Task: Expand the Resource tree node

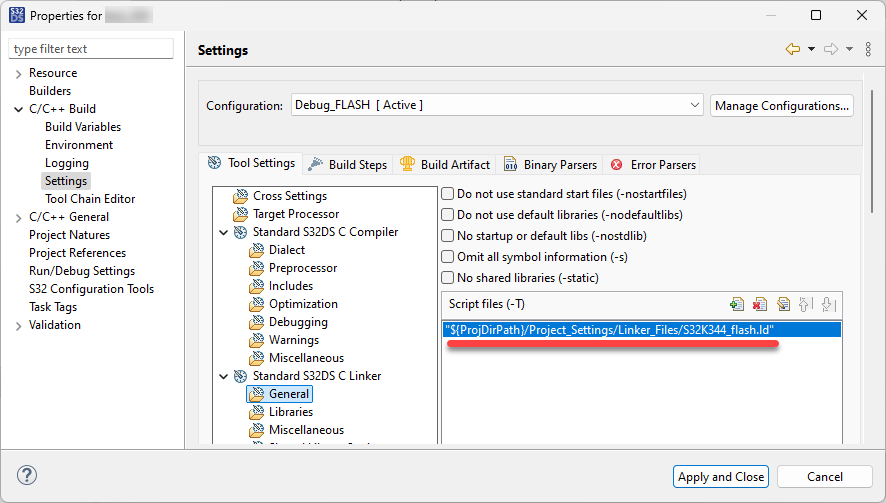Action: (19, 74)
